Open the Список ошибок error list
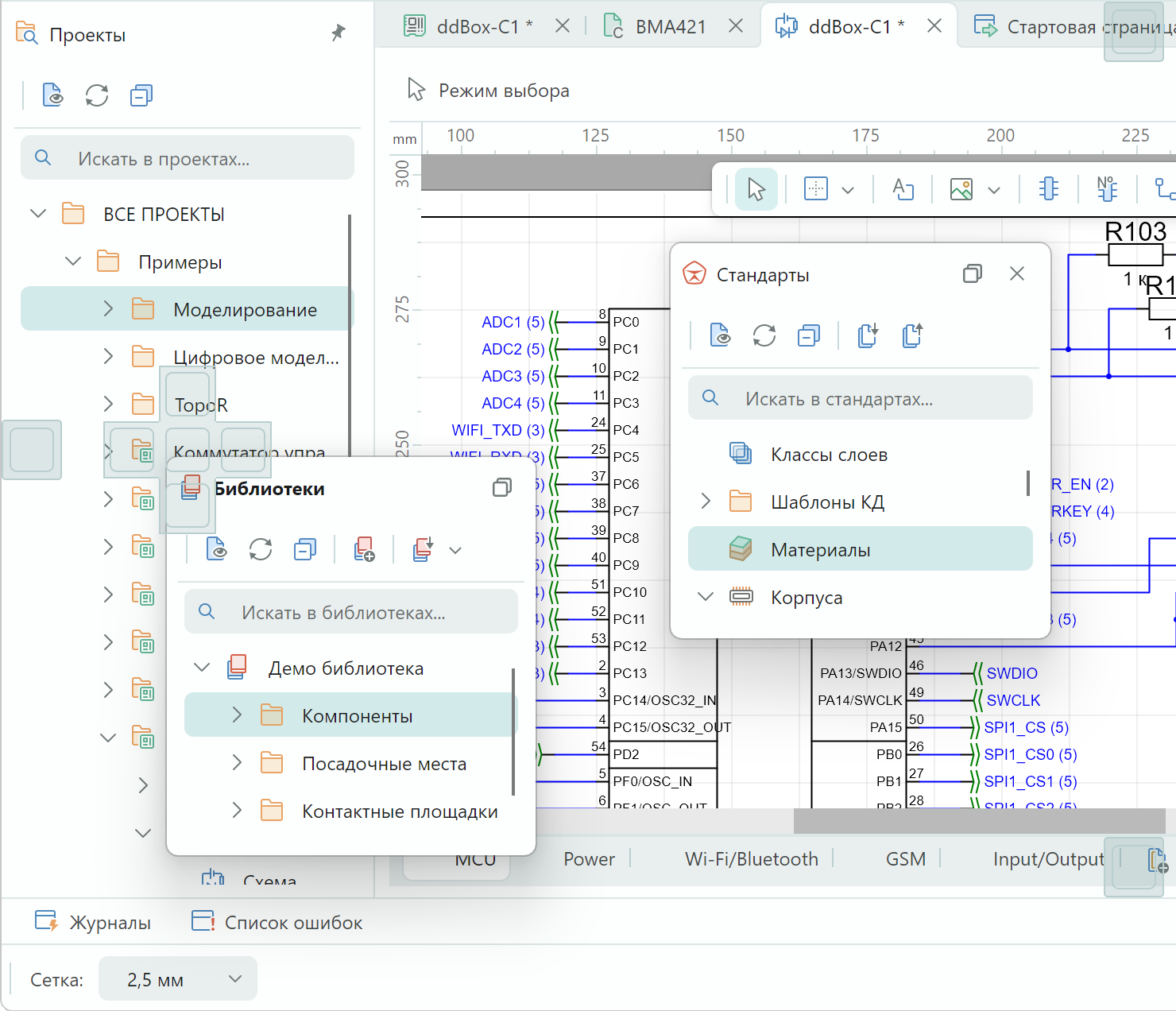 point(277,922)
